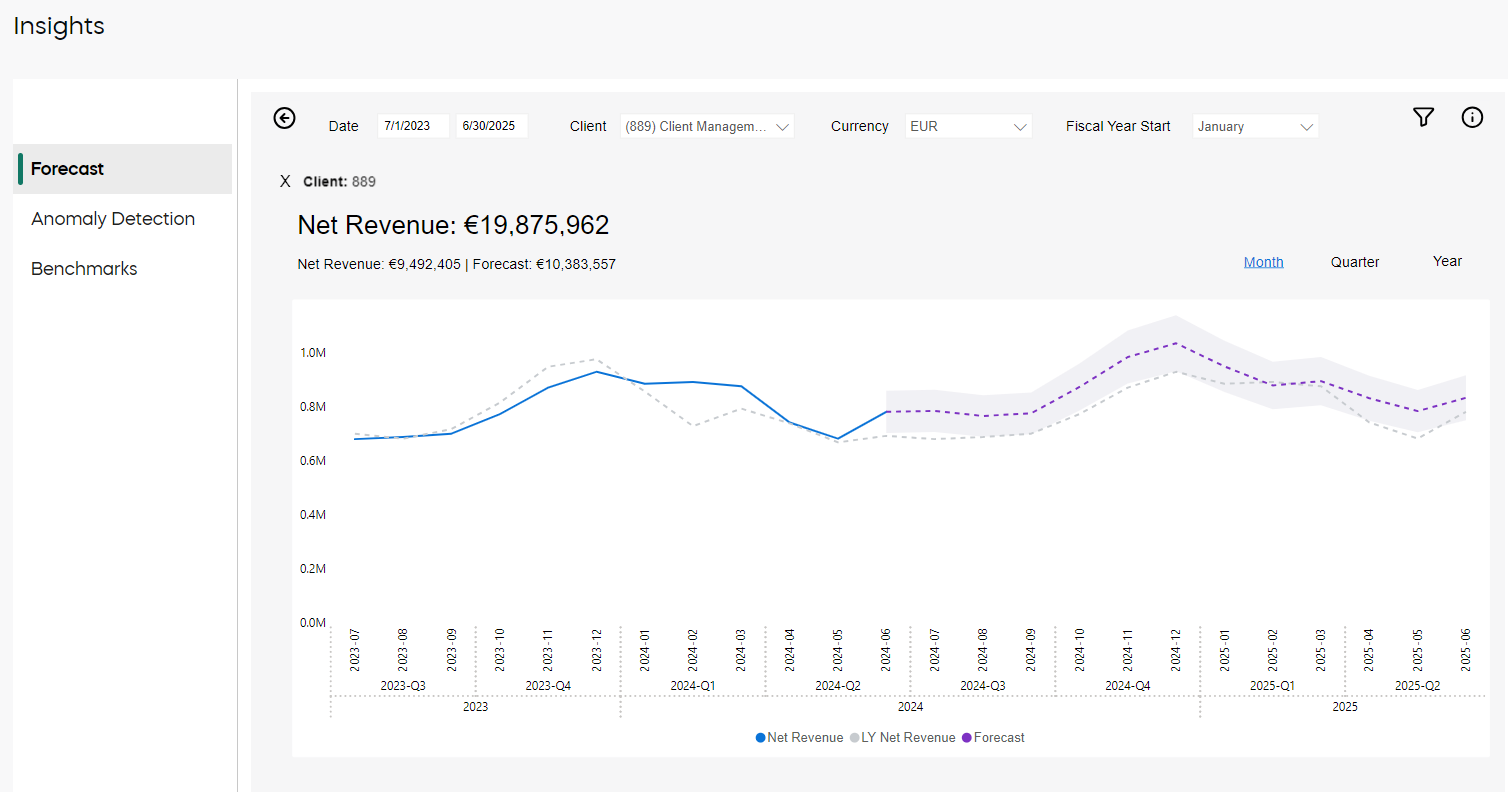Open the Currency EUR dropdown

968,127
